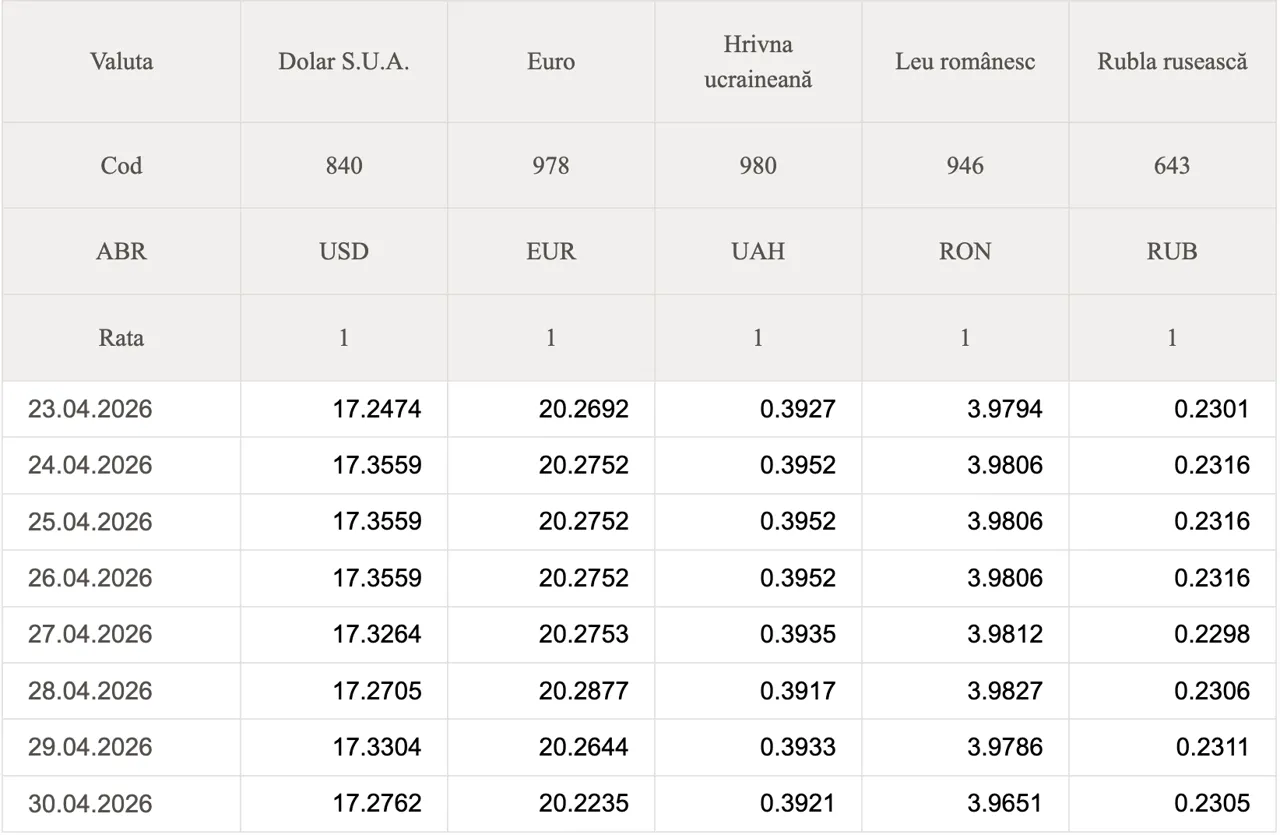Select currency code 980 cell
The image size is (1280, 835).
[x=758, y=165]
